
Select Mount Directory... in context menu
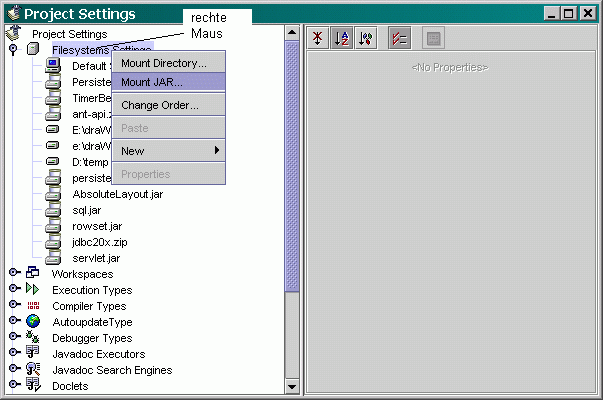(163, 63)
